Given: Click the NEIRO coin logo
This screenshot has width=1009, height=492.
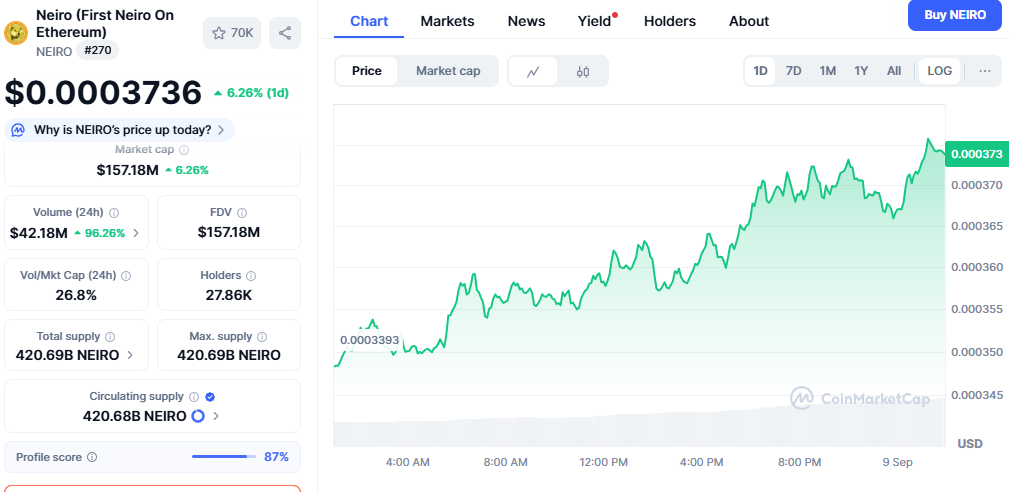Looking at the screenshot, I should (17, 33).
